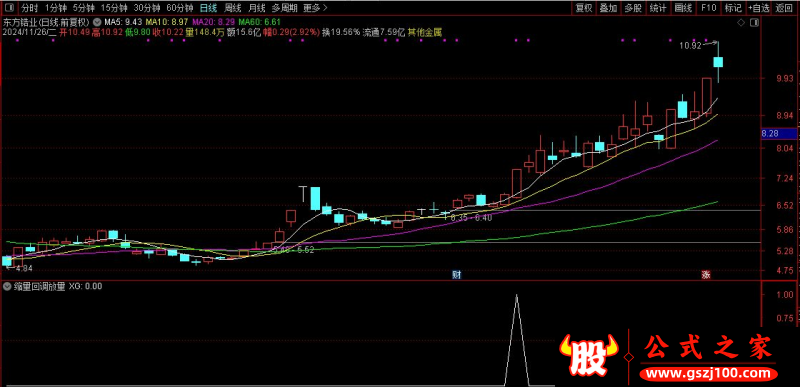Screen dimensions: 800x387
Task: Toggle the left sidebar panel icon
Action: pyautogui.click(x=10, y=8)
